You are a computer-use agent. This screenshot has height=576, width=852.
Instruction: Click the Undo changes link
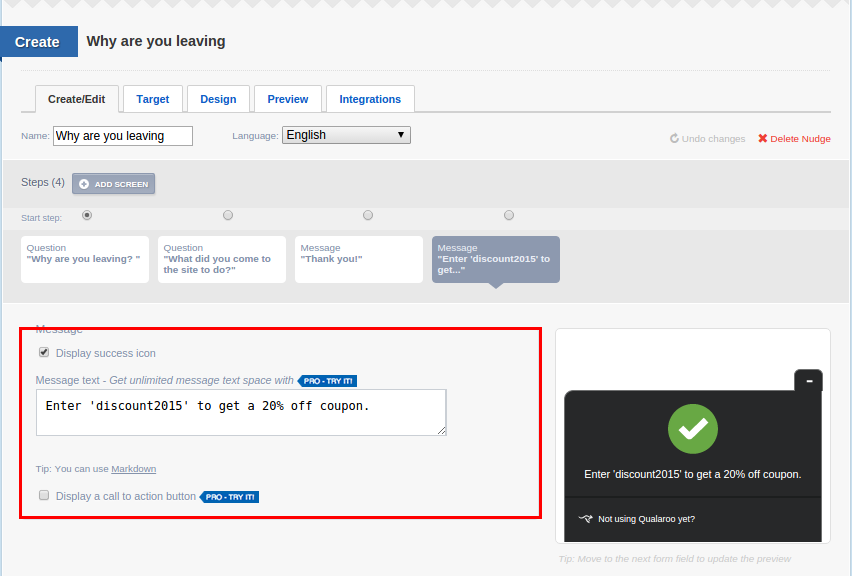click(707, 139)
